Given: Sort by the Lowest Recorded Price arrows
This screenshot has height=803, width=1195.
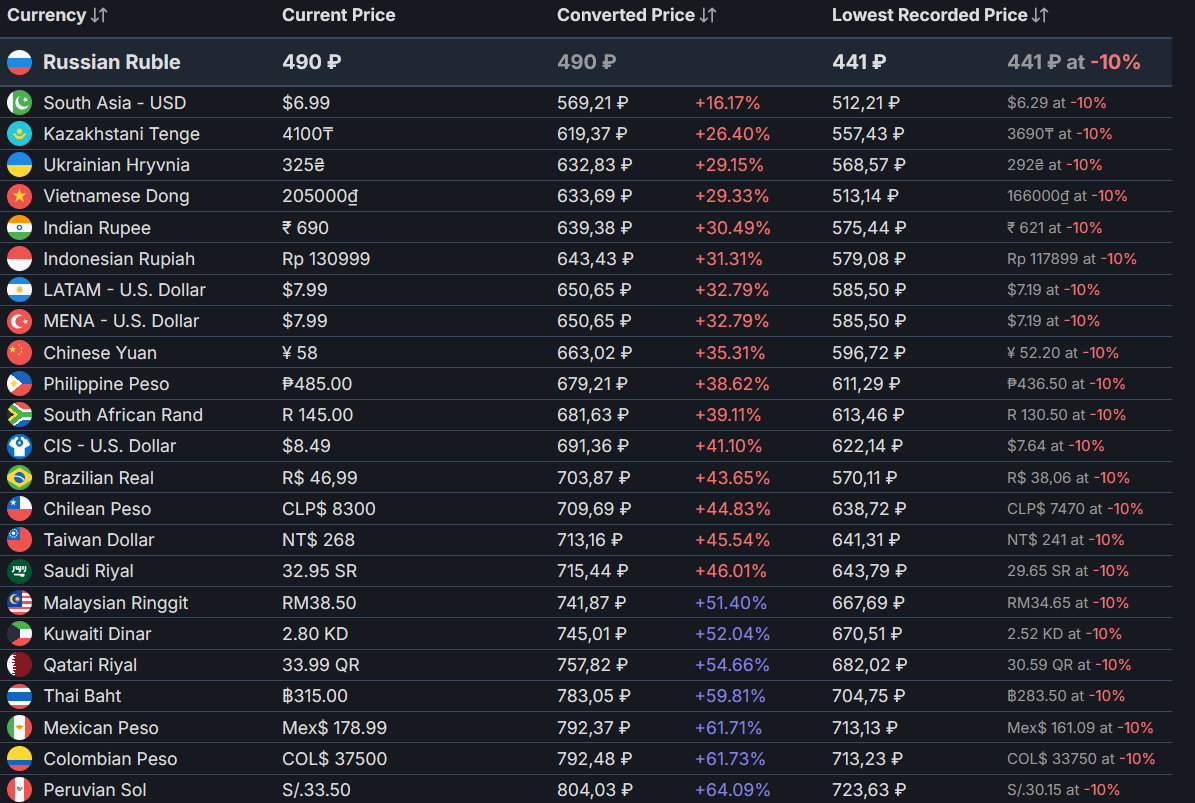Looking at the screenshot, I should [1040, 15].
